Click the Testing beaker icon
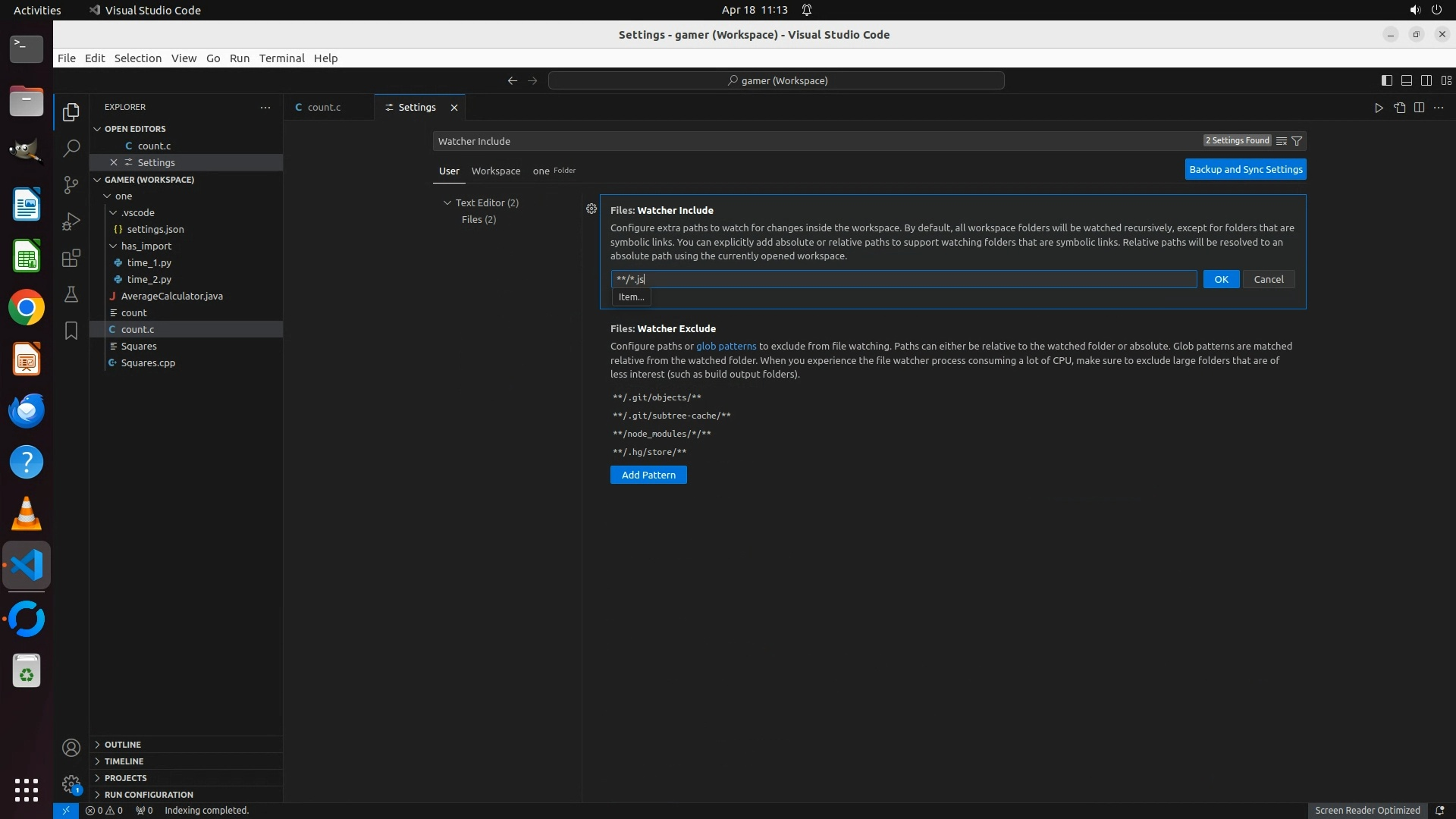The width and height of the screenshot is (1456, 819). pos(71,294)
